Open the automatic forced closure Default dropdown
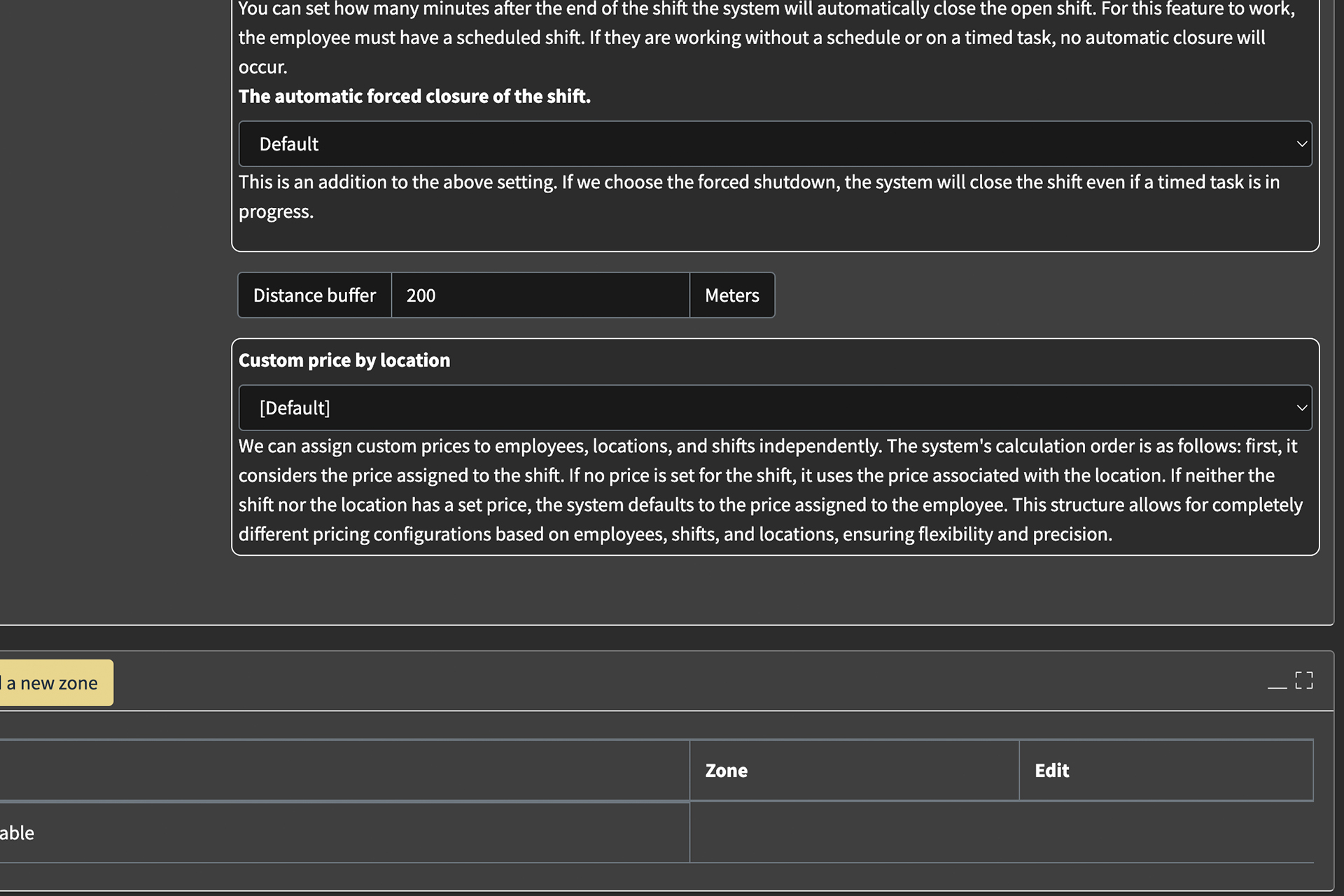1344x896 pixels. coord(775,144)
